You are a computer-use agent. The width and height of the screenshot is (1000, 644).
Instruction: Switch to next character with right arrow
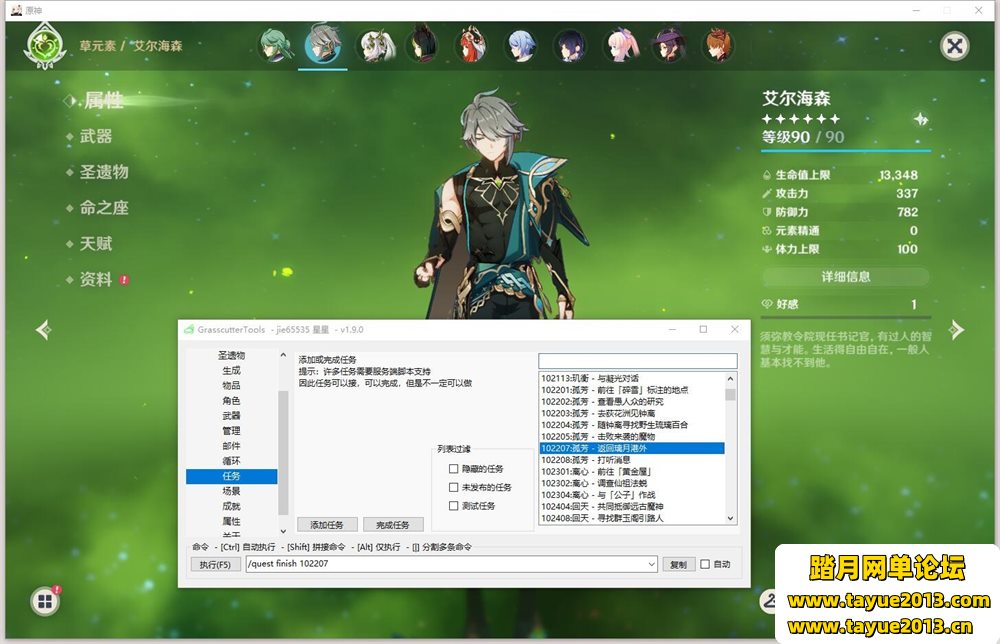(x=957, y=329)
